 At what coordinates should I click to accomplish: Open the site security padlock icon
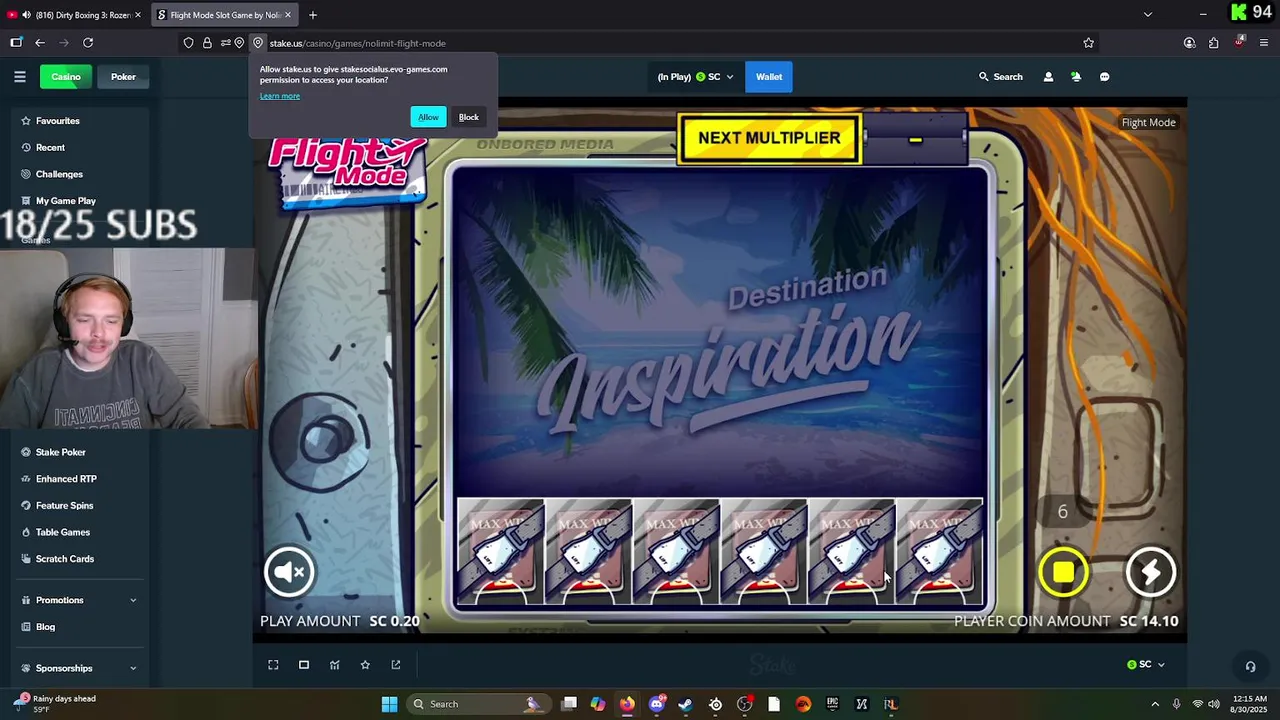[x=207, y=43]
